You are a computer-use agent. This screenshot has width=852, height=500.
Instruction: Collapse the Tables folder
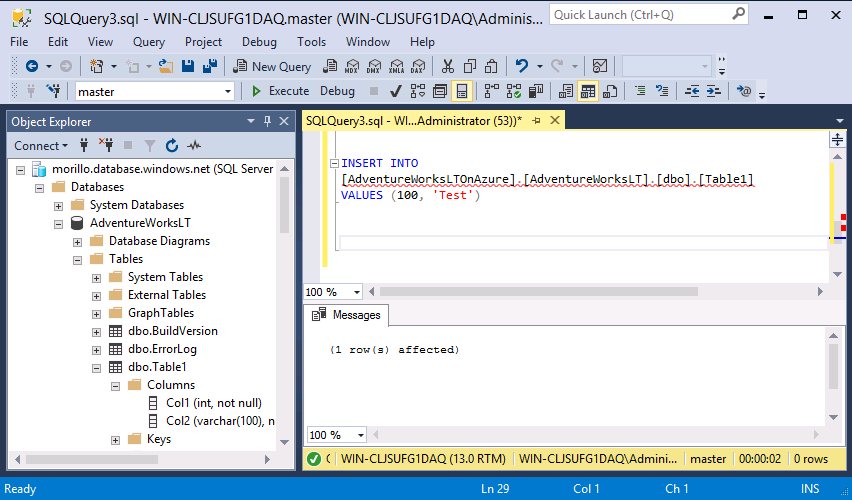click(77, 260)
